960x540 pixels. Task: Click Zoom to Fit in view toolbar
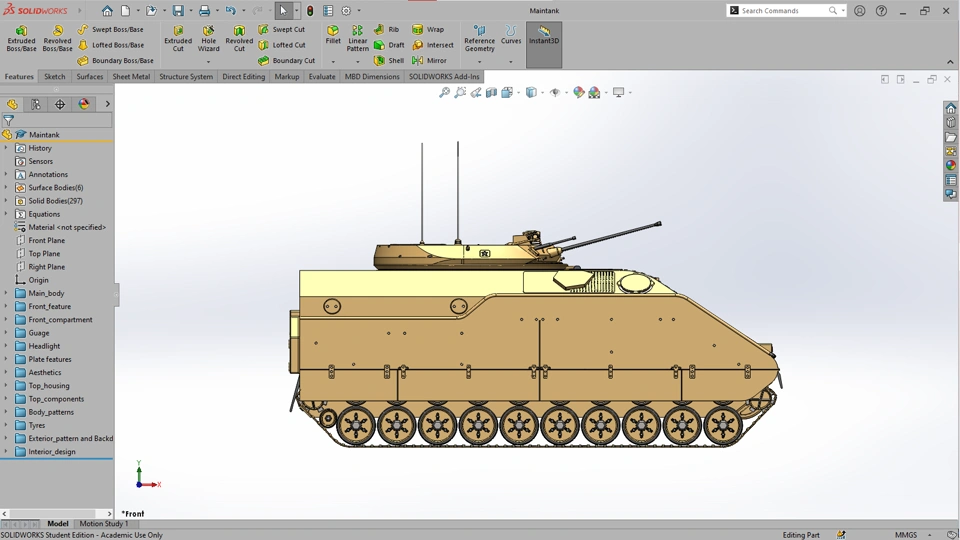click(x=444, y=92)
